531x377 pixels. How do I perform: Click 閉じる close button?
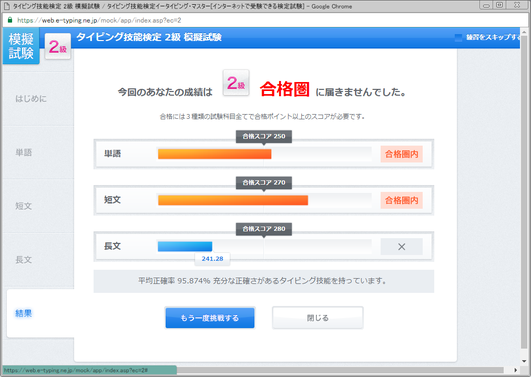[x=318, y=318]
